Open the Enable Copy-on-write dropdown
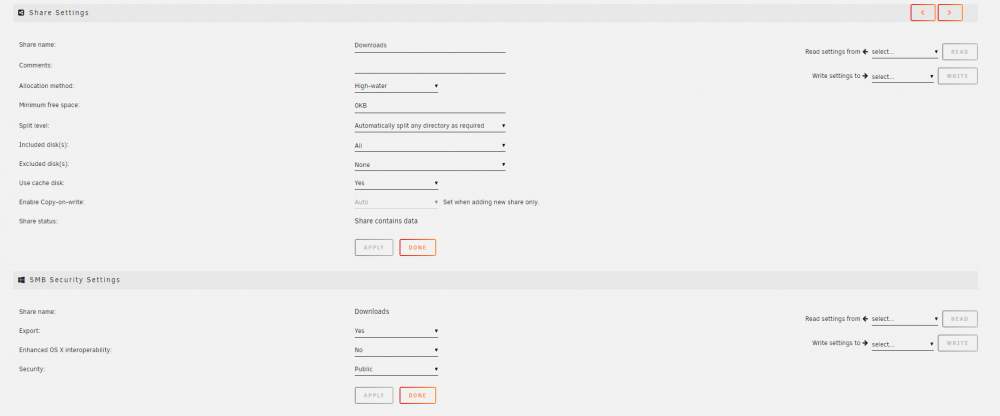 [396, 202]
